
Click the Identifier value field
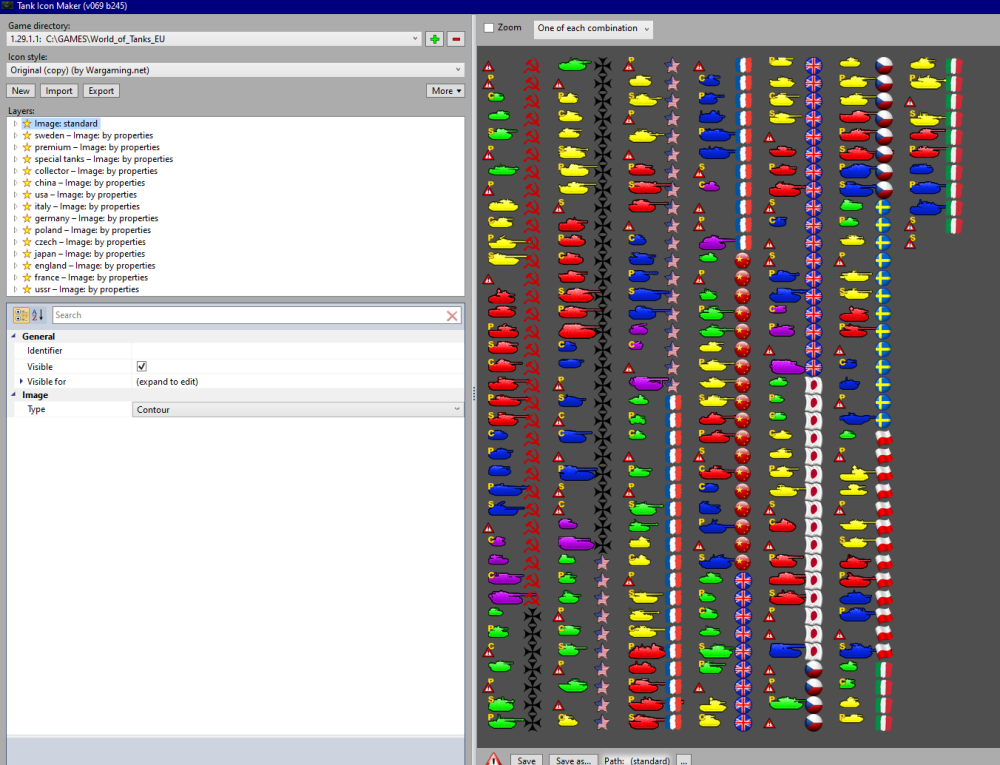[x=297, y=351]
